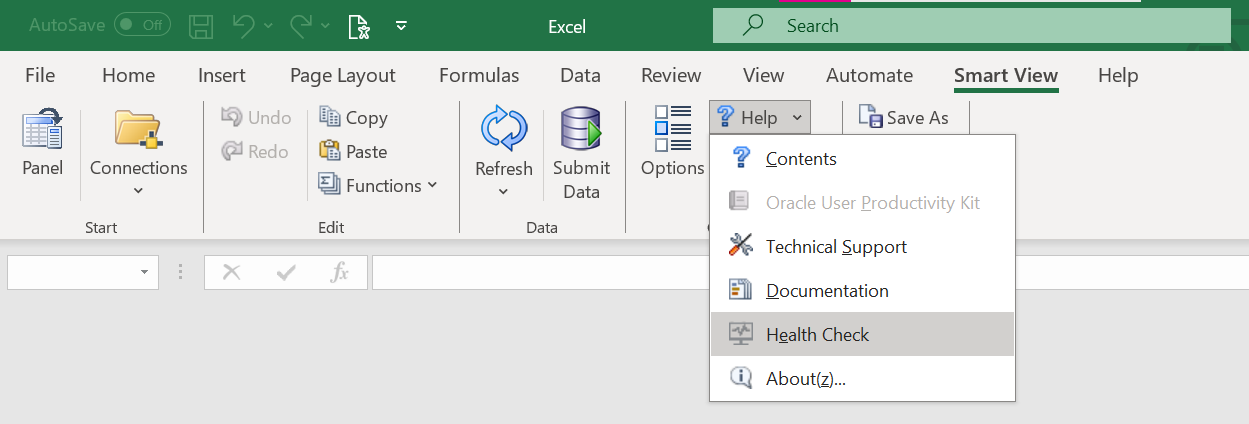
Task: Open the Smart View Panel
Action: [42, 144]
